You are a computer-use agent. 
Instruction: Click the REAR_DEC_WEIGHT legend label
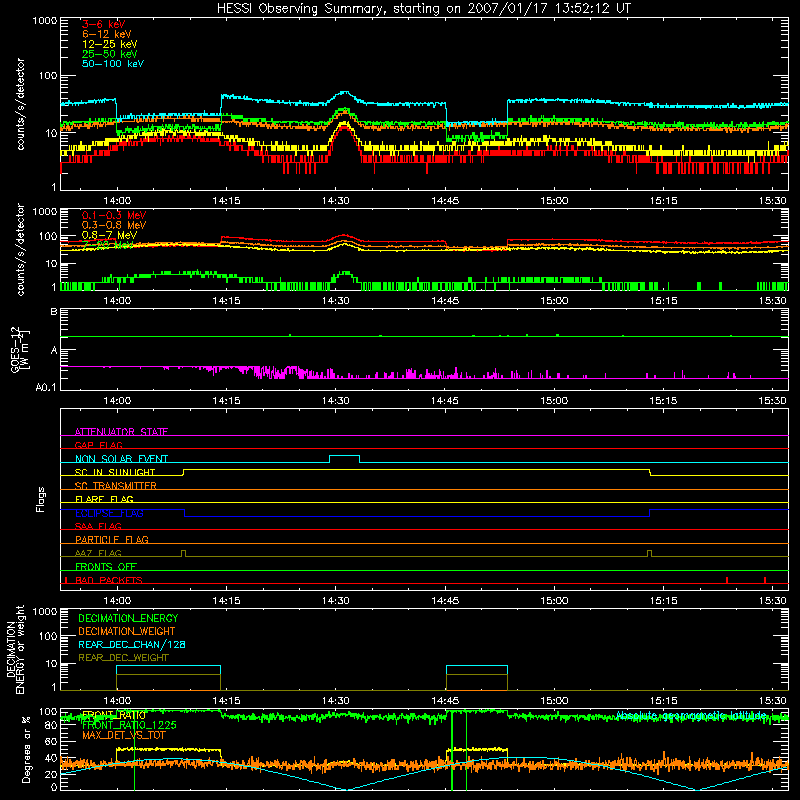point(123,658)
